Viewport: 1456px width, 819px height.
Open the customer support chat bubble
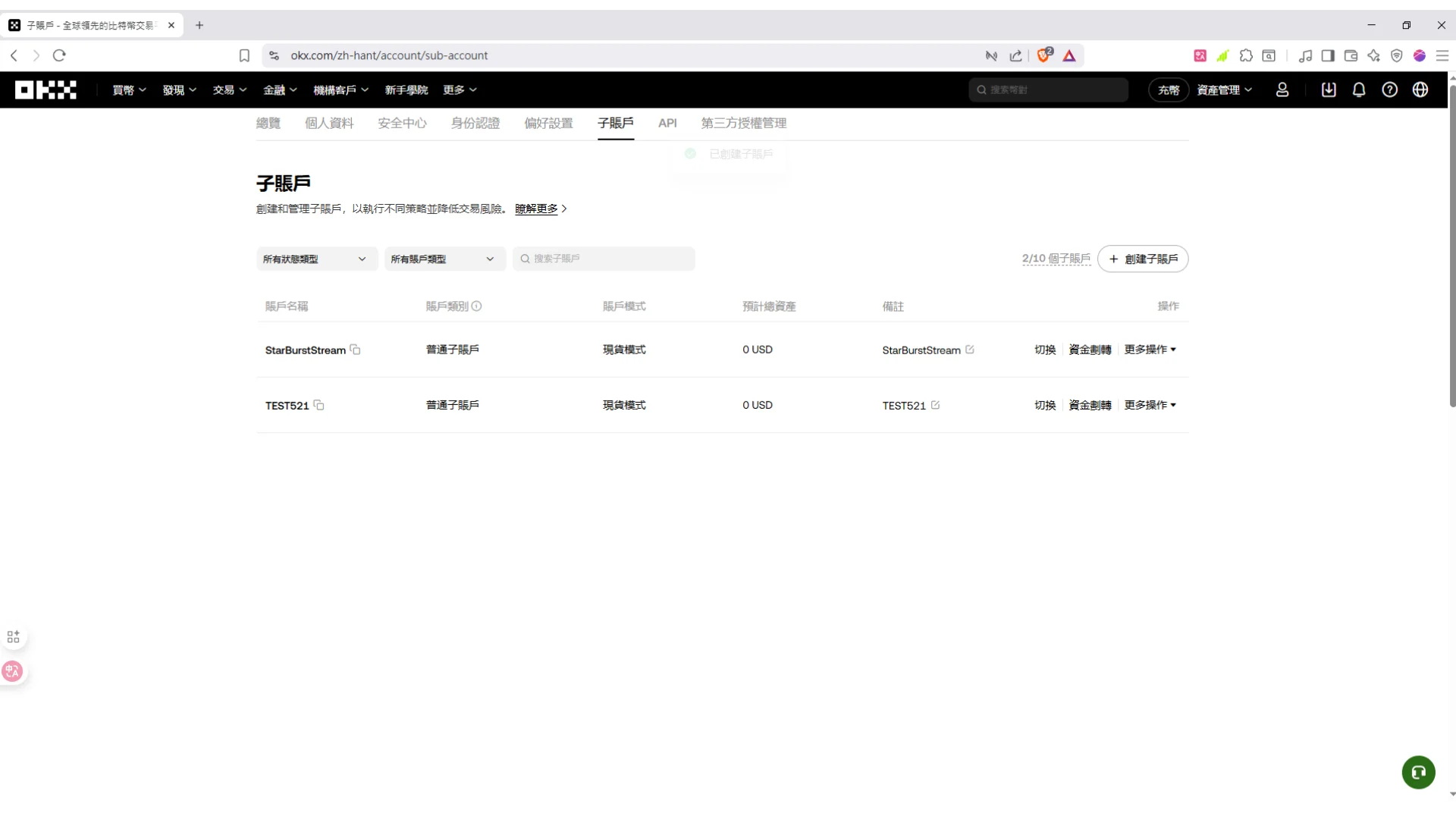coord(1419,772)
